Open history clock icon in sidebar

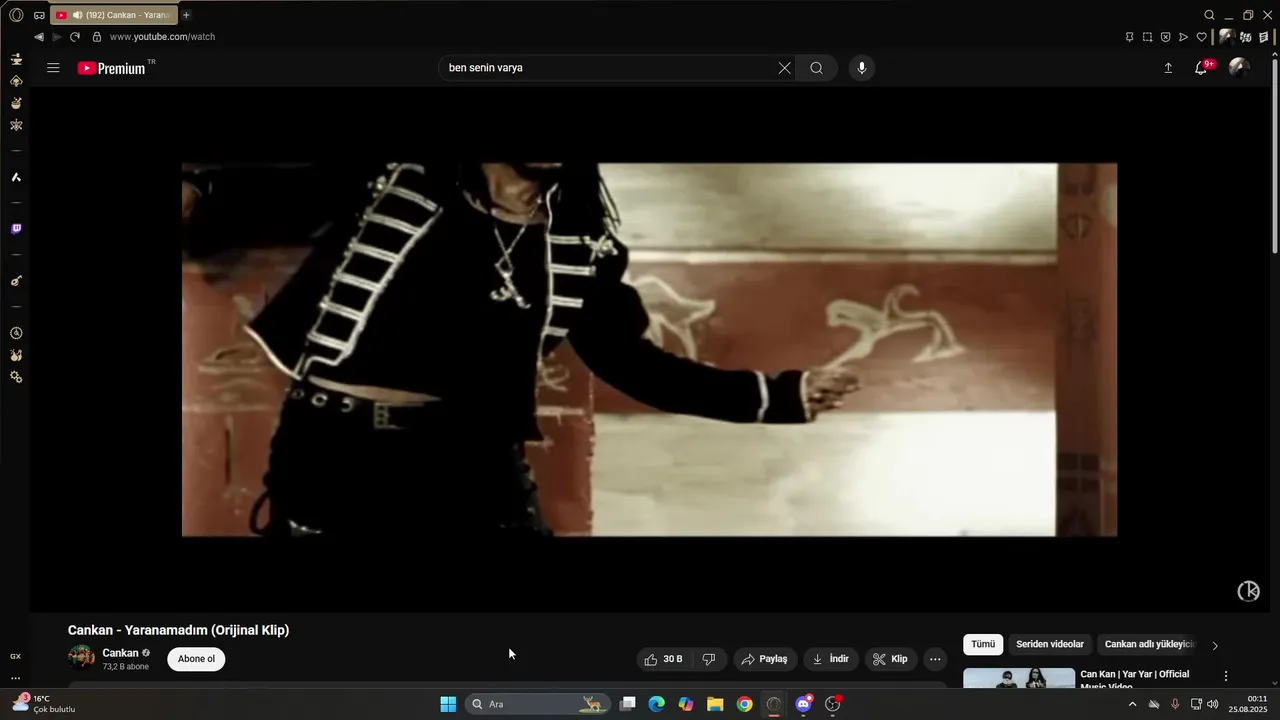tap(16, 333)
